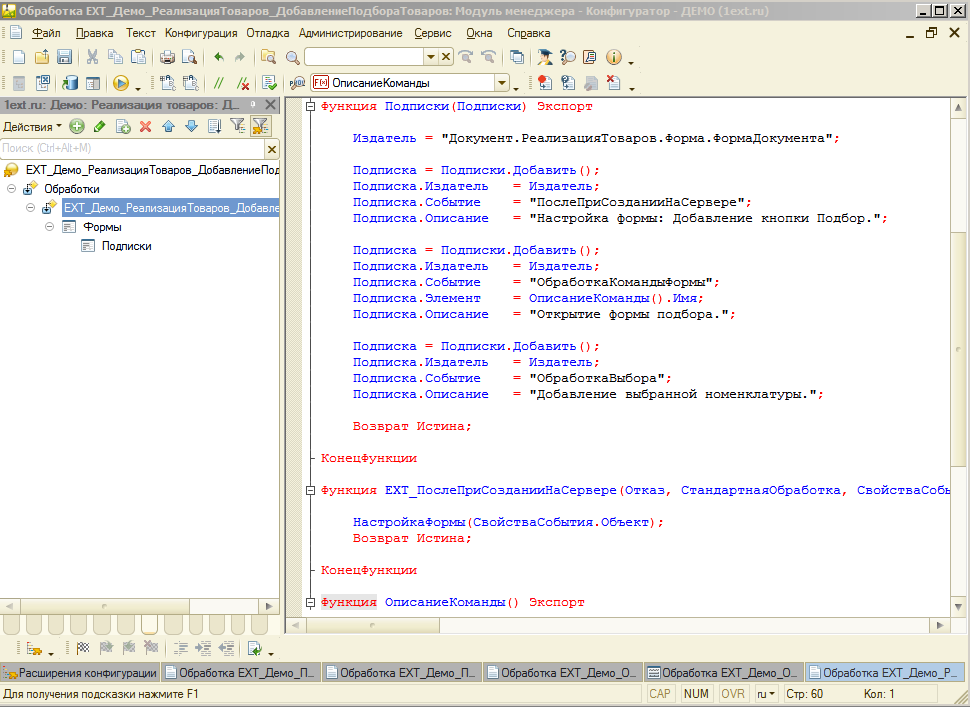Viewport: 970px width, 707px height.
Task: Add new item with green plus icon
Action: 76,127
